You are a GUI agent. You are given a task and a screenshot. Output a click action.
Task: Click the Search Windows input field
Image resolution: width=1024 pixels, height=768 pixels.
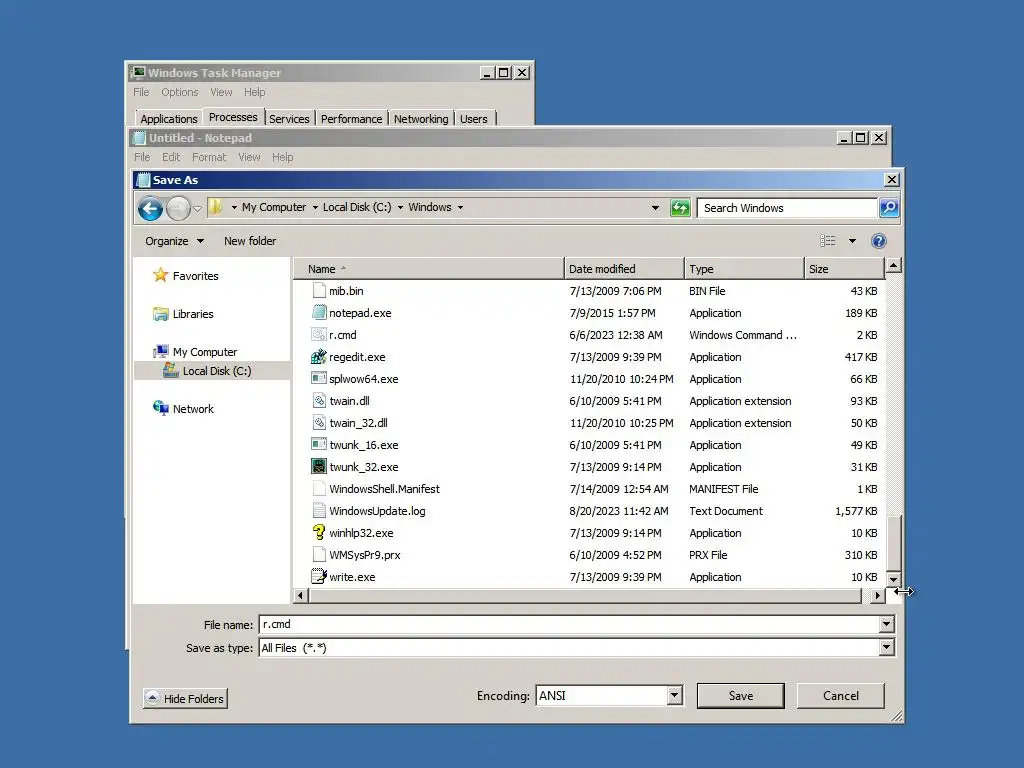click(787, 208)
